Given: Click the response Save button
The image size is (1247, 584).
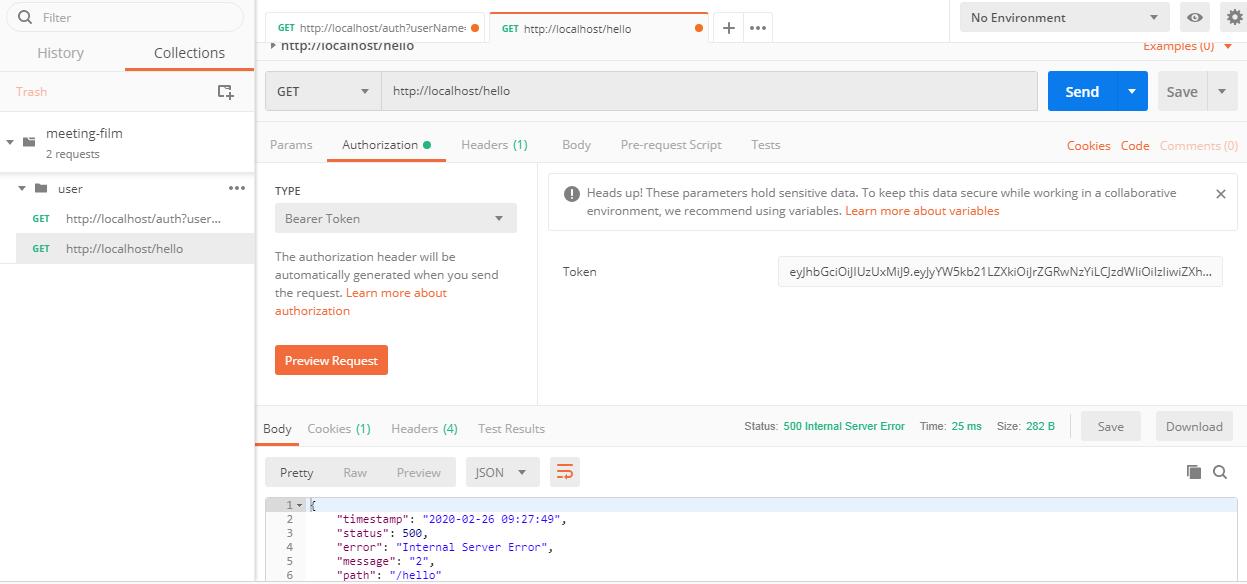Looking at the screenshot, I should coord(1110,426).
